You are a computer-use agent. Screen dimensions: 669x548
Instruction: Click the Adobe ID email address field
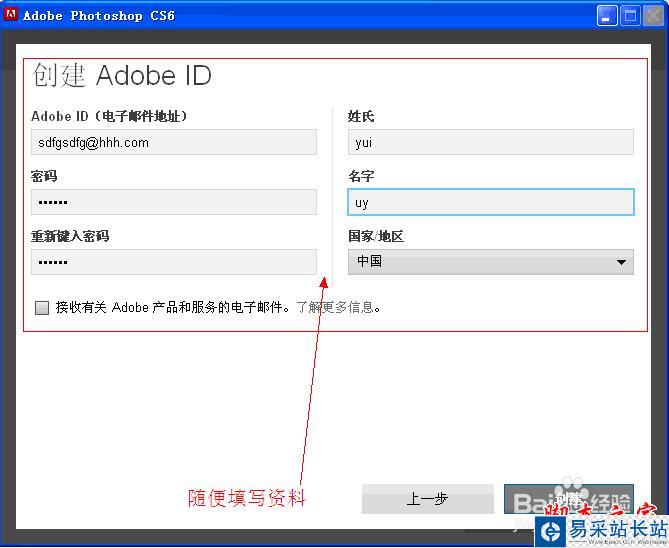pyautogui.click(x=174, y=142)
